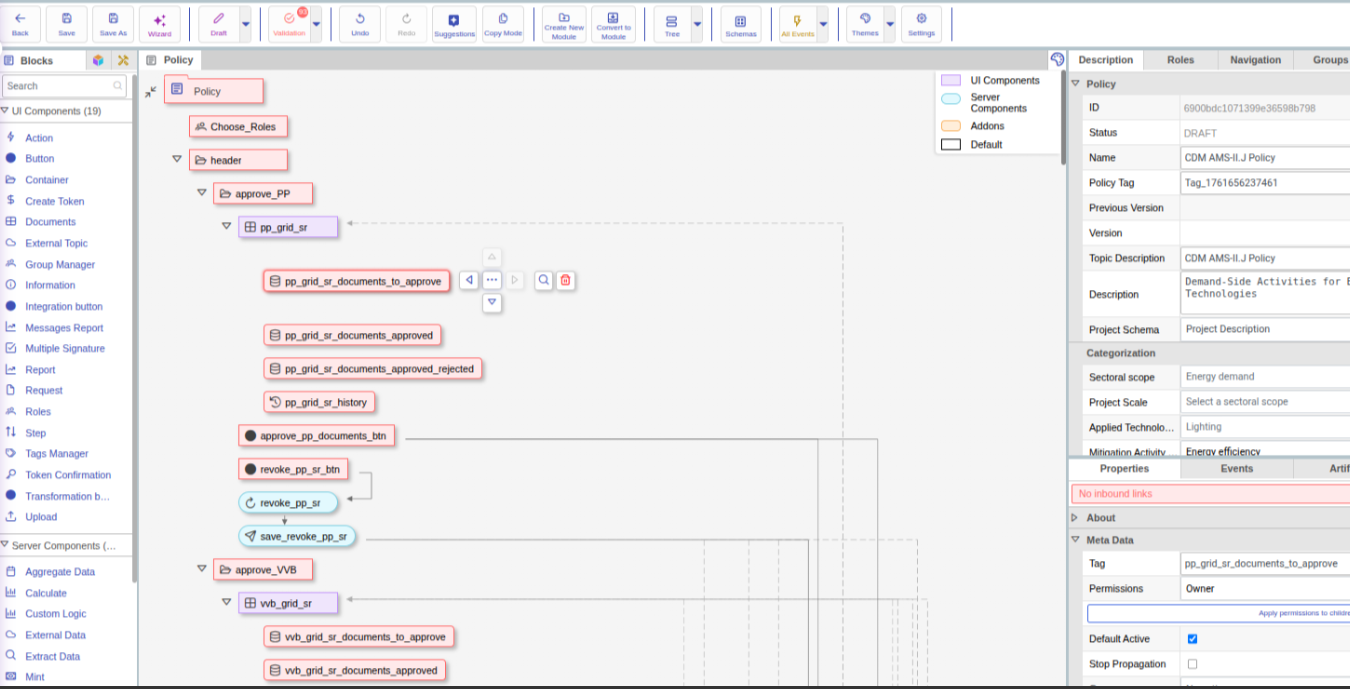Click the Create New Module icon

tap(564, 24)
